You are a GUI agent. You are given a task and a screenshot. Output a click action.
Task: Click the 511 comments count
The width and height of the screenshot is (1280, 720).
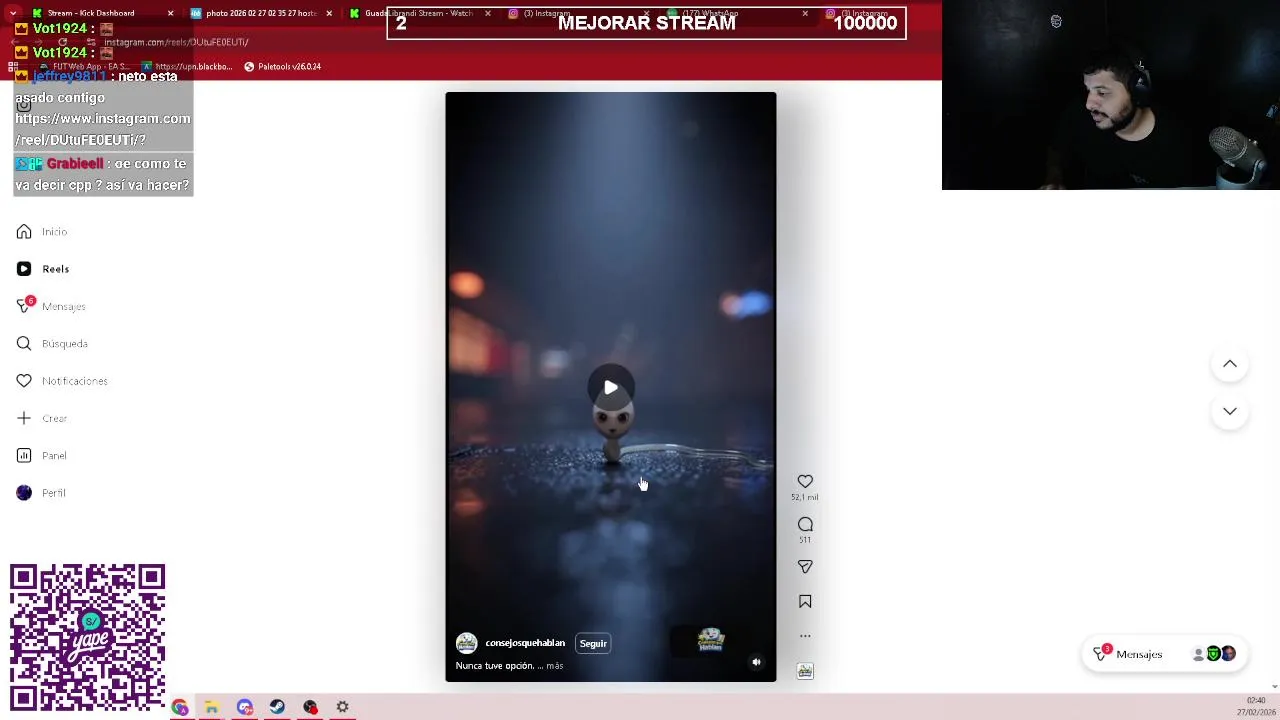tap(805, 540)
